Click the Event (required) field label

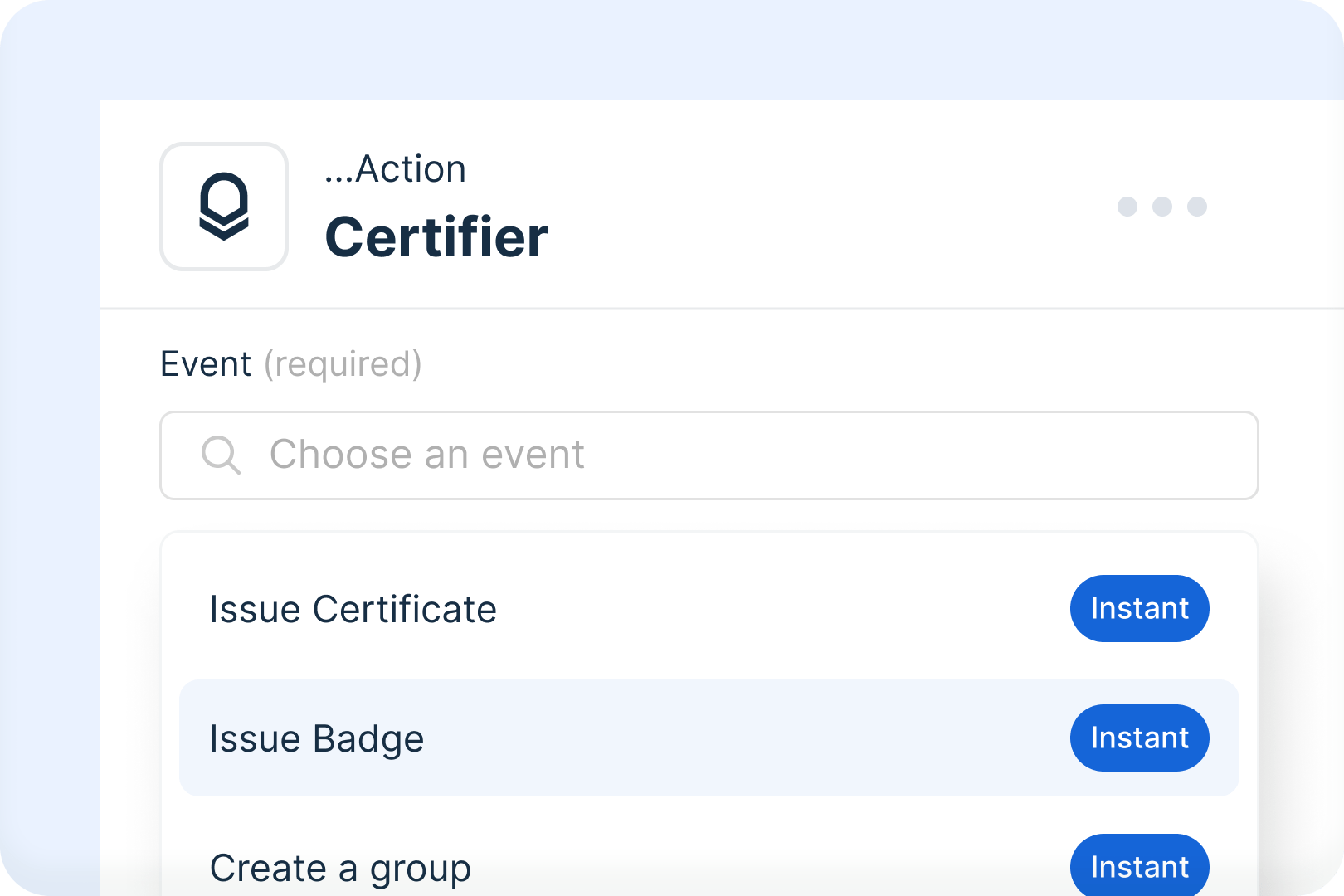click(291, 364)
